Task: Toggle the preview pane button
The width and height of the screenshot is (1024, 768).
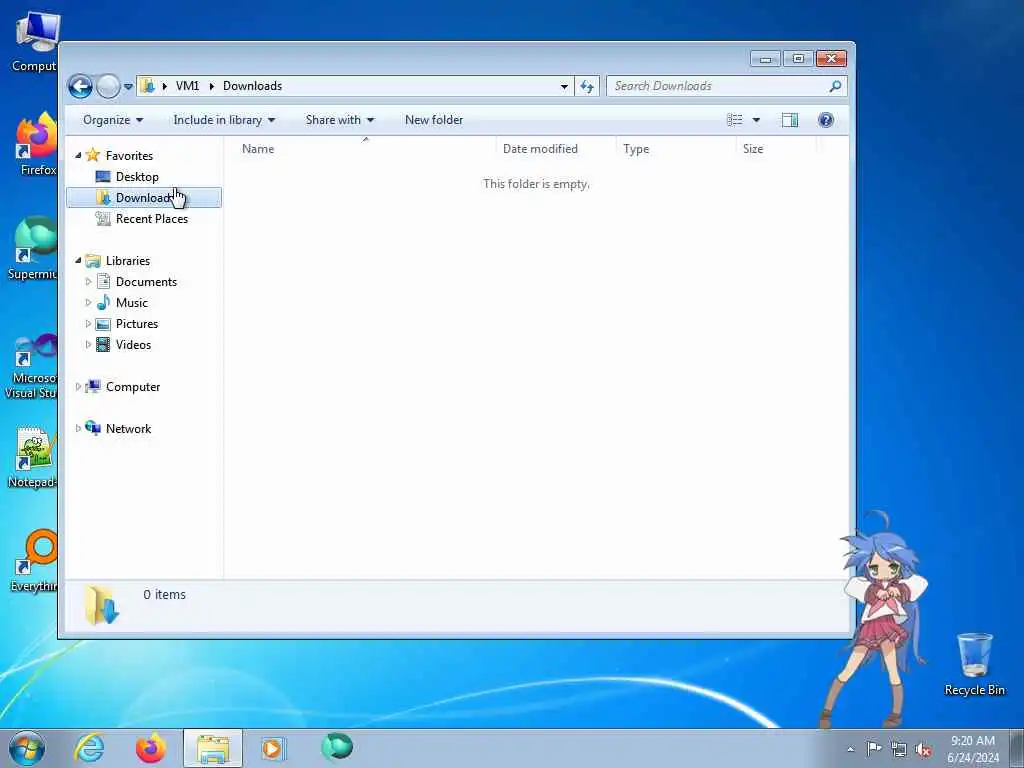Action: click(790, 120)
